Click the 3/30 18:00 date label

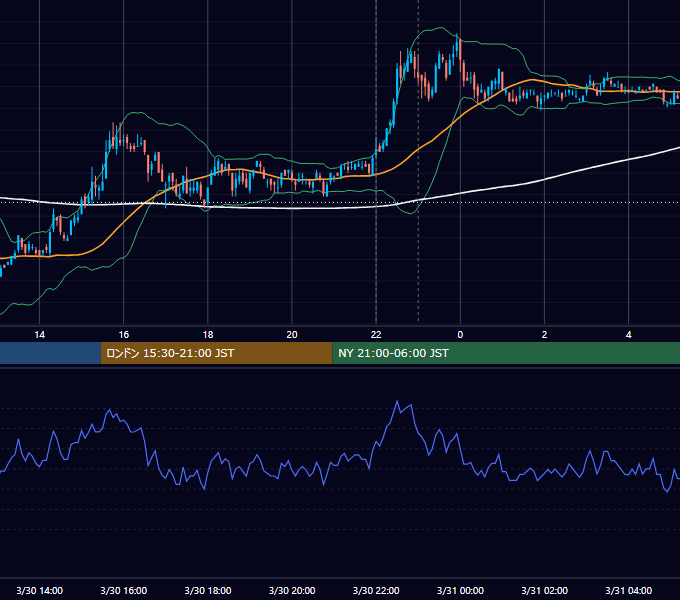pos(208,590)
